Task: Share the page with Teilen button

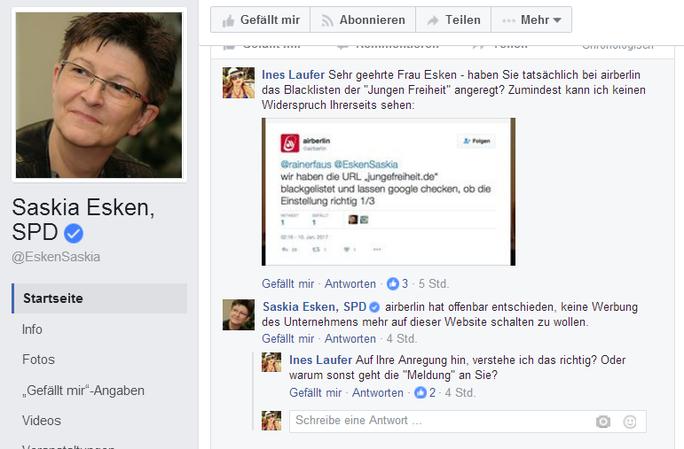Action: [x=454, y=20]
